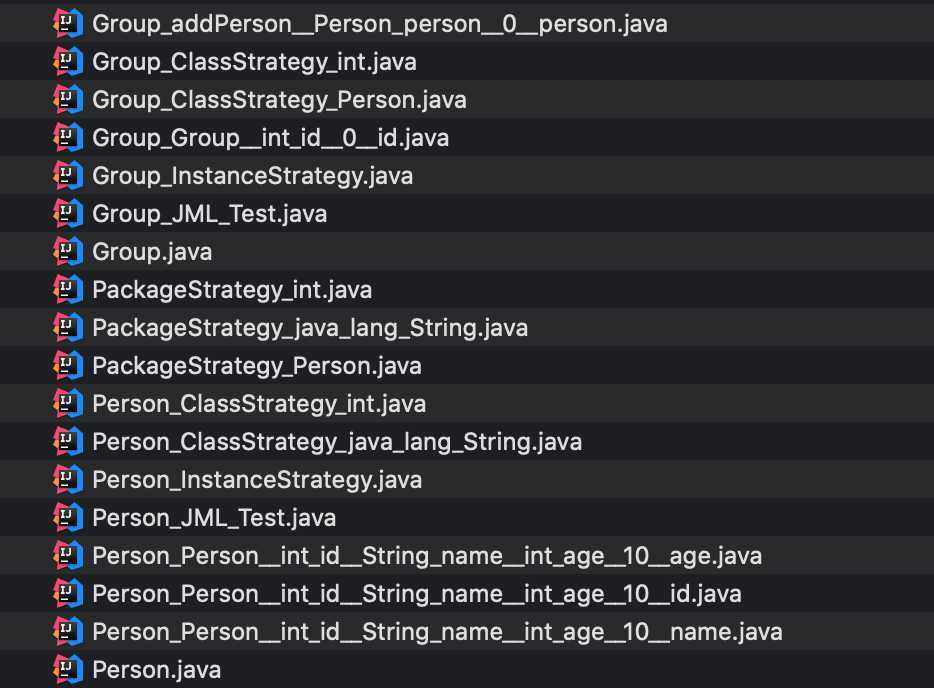Click the icon for Person_JML_Test.java
Viewport: 934px width, 688px height.
point(67,517)
